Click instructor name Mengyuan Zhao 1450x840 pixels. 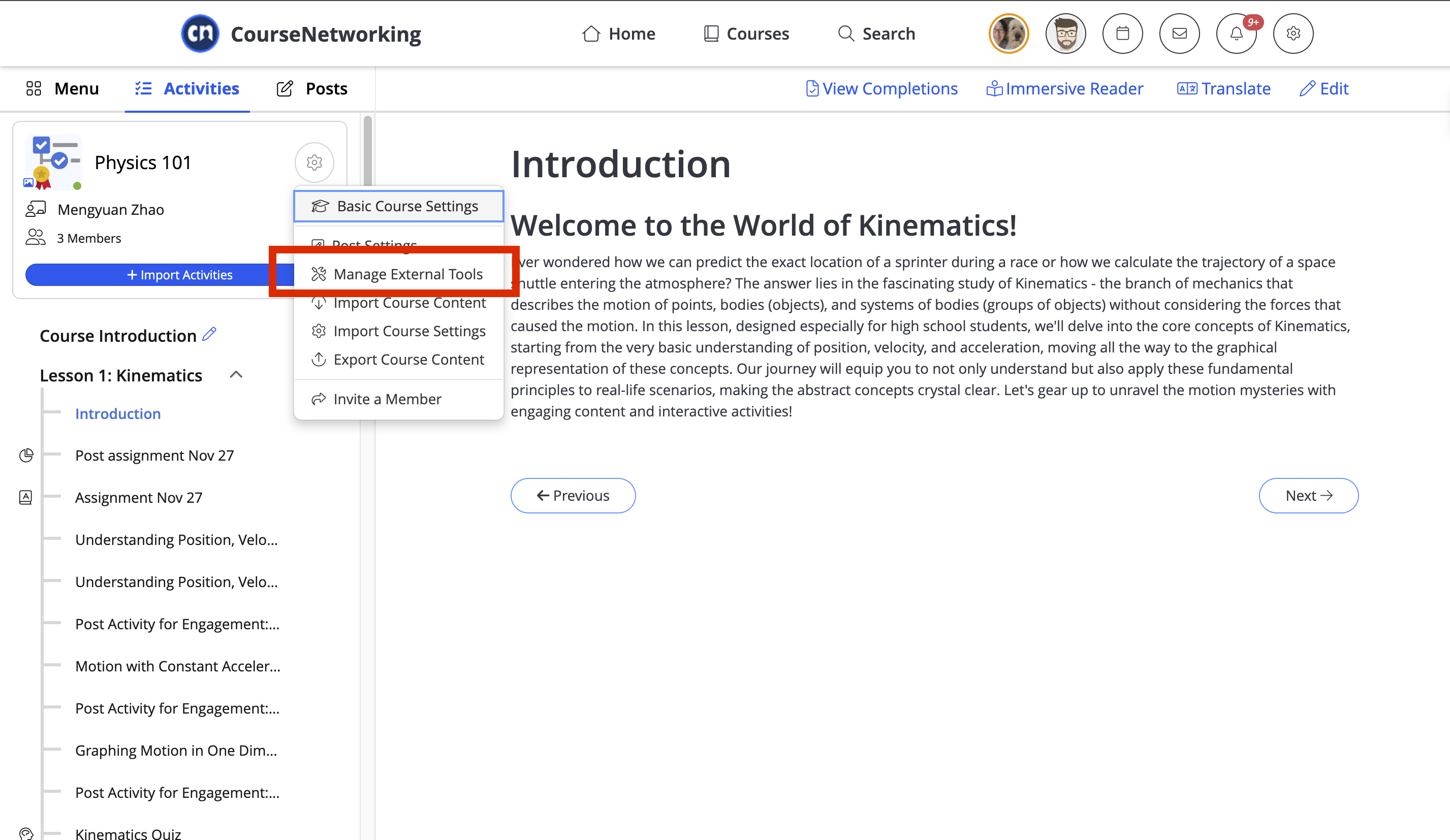(111, 209)
